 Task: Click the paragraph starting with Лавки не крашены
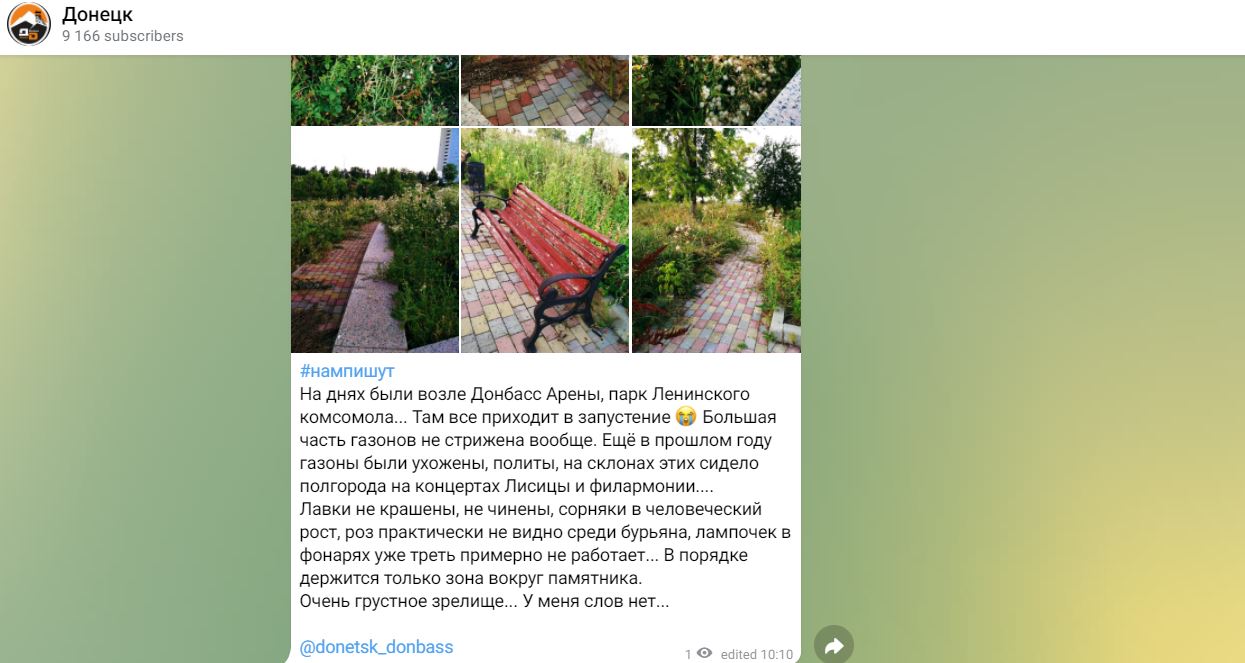click(x=545, y=544)
